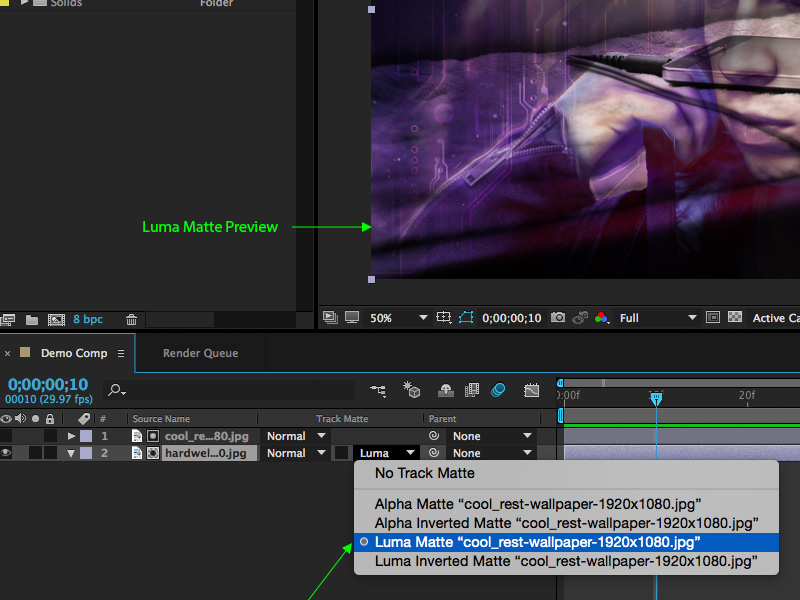Toggle solo switch for layer 2
Image resolution: width=800 pixels, height=600 pixels.
[x=35, y=453]
